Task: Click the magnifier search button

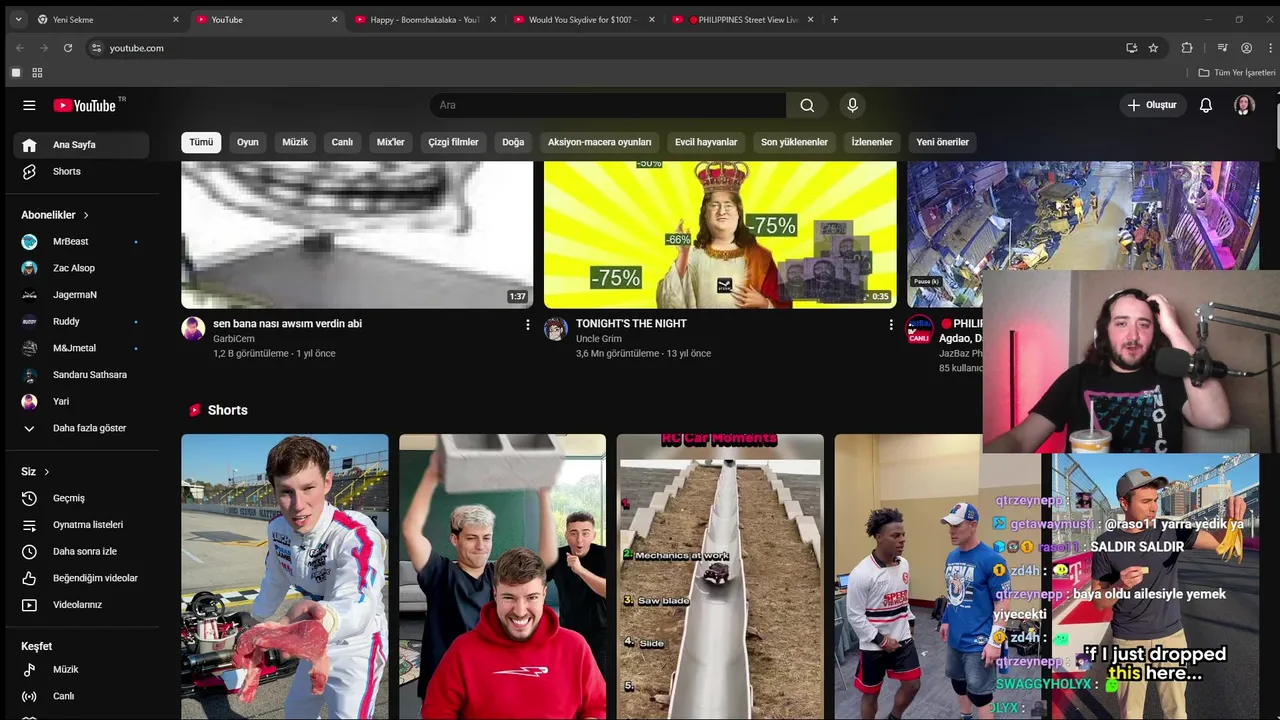Action: coord(807,105)
